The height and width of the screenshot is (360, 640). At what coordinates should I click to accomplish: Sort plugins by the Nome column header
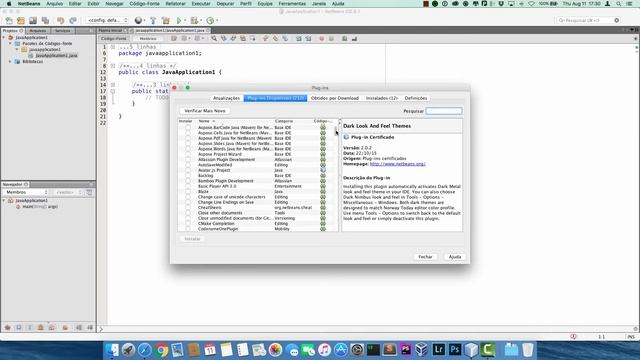[x=235, y=121]
